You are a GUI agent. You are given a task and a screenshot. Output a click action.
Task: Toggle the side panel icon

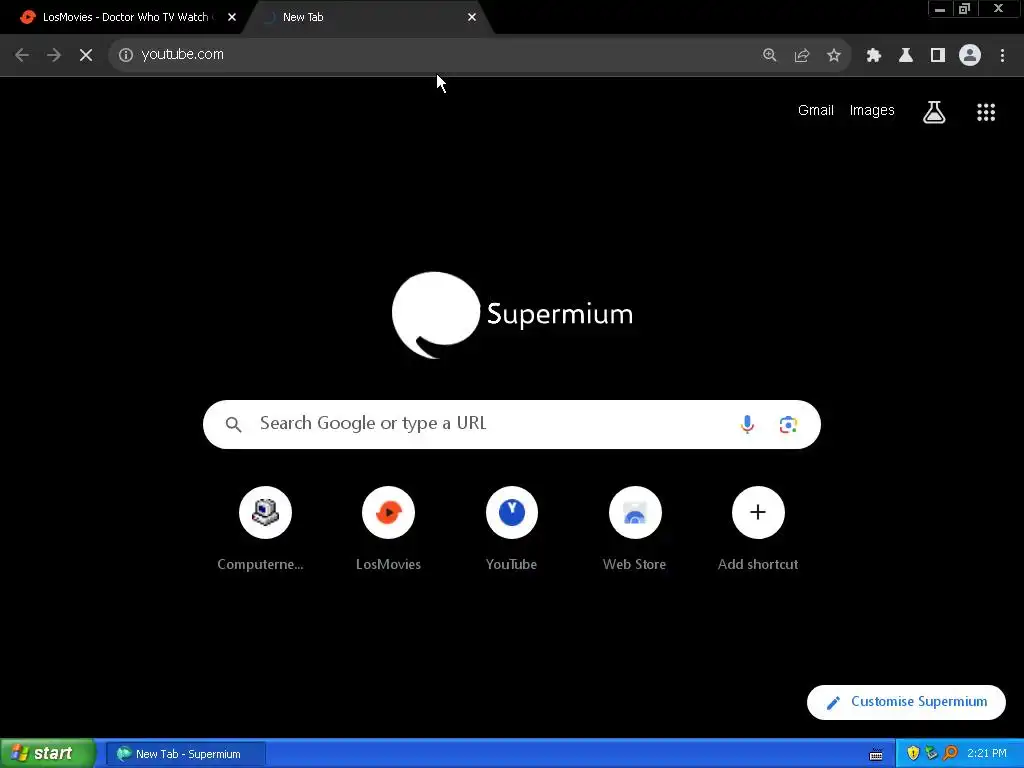coord(938,55)
